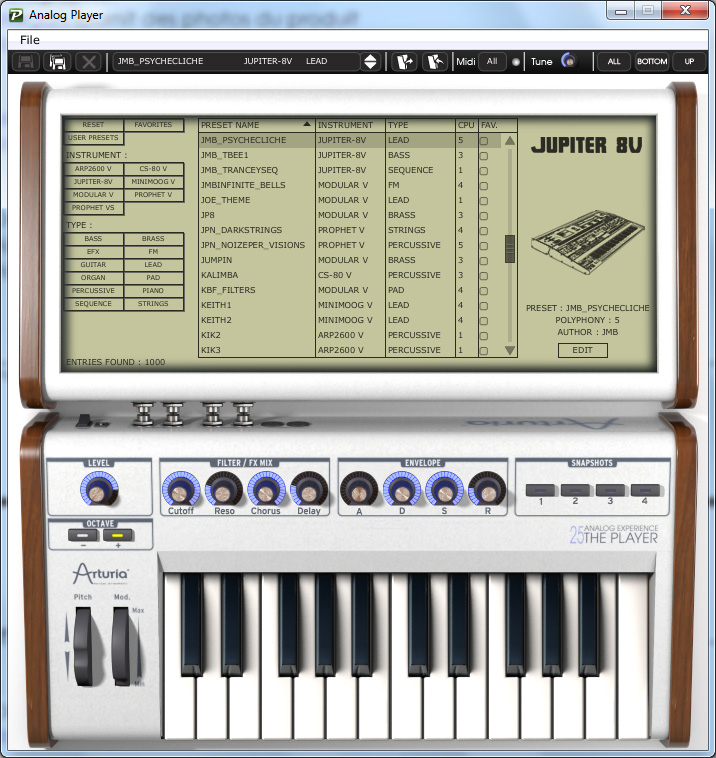Click the octave plus button

118,536
